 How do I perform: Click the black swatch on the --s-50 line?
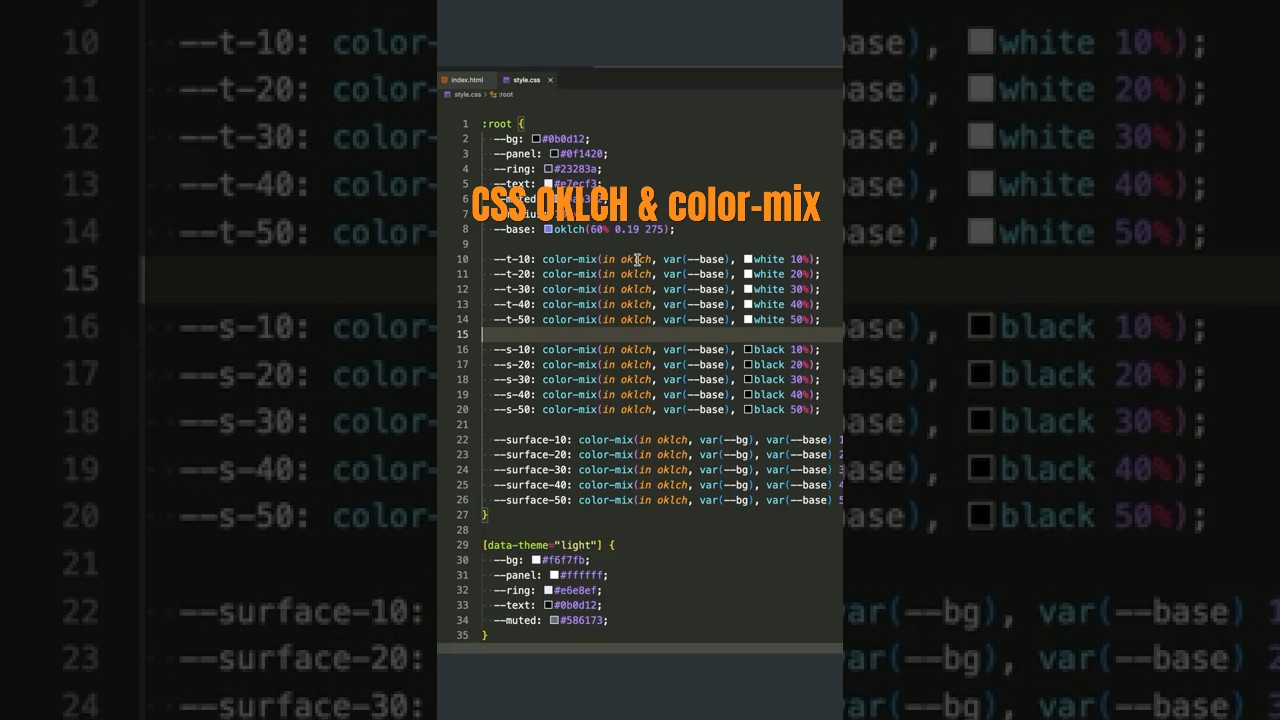748,409
